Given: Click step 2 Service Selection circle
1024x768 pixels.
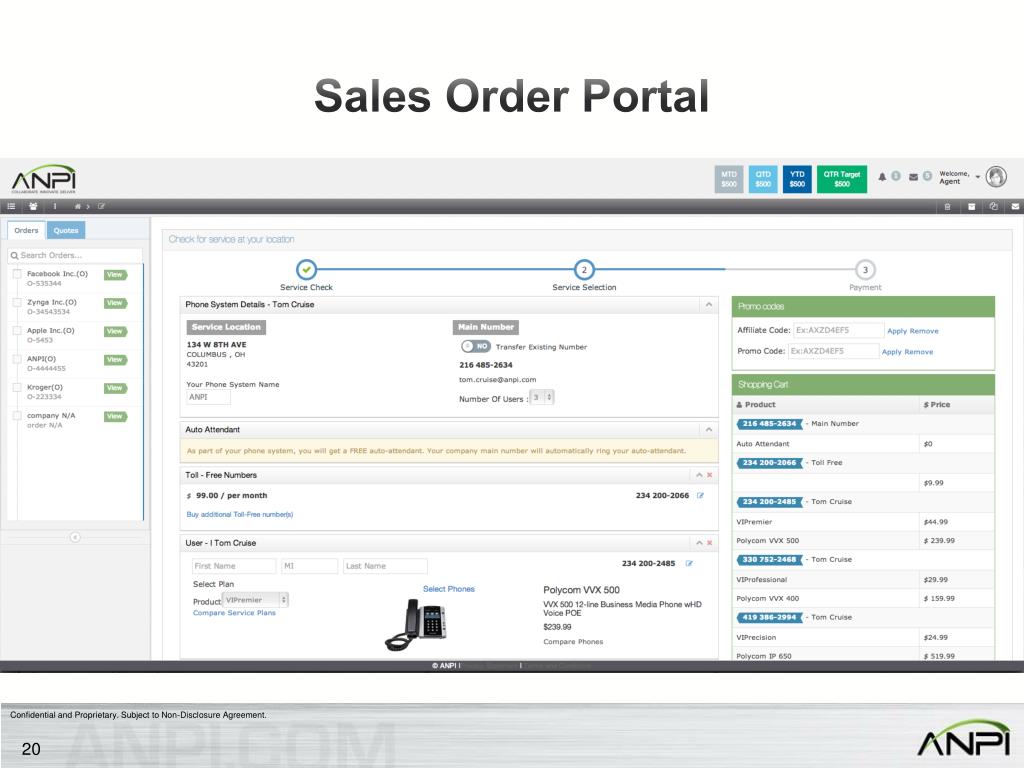Looking at the screenshot, I should point(584,269).
